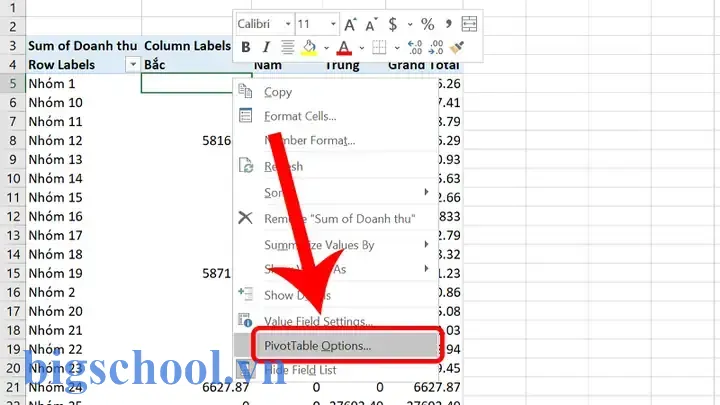Screen dimensions: 720x405
Task: Select the Nhóm 15 row label
Action: coord(83,197)
